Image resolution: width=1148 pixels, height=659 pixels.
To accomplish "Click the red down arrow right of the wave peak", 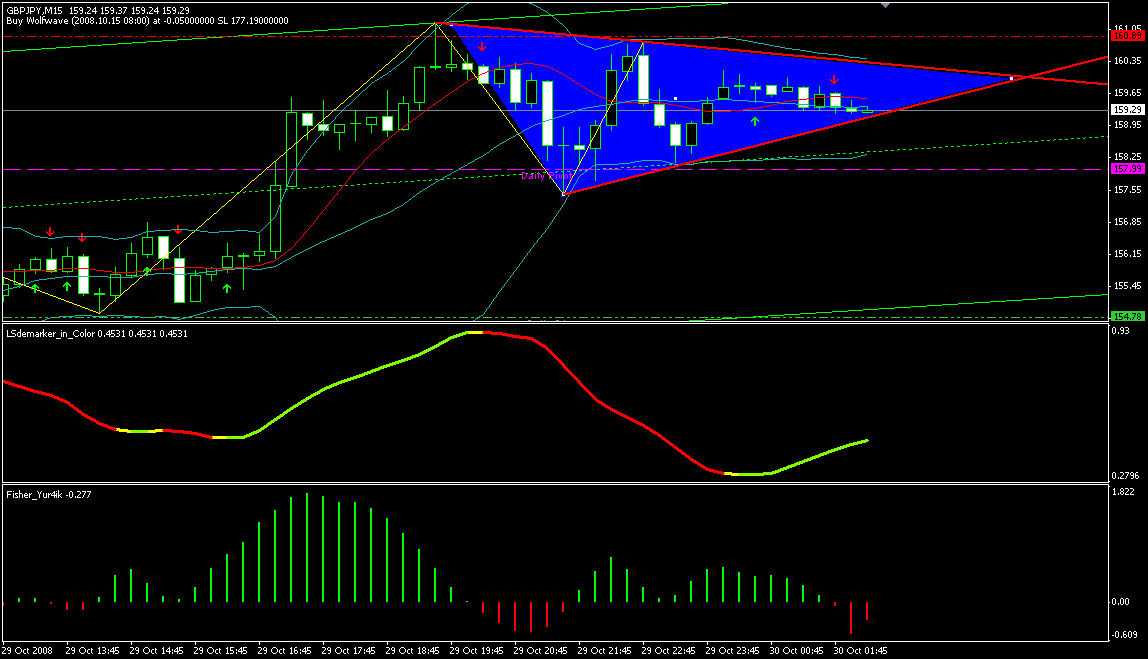I will (x=482, y=46).
